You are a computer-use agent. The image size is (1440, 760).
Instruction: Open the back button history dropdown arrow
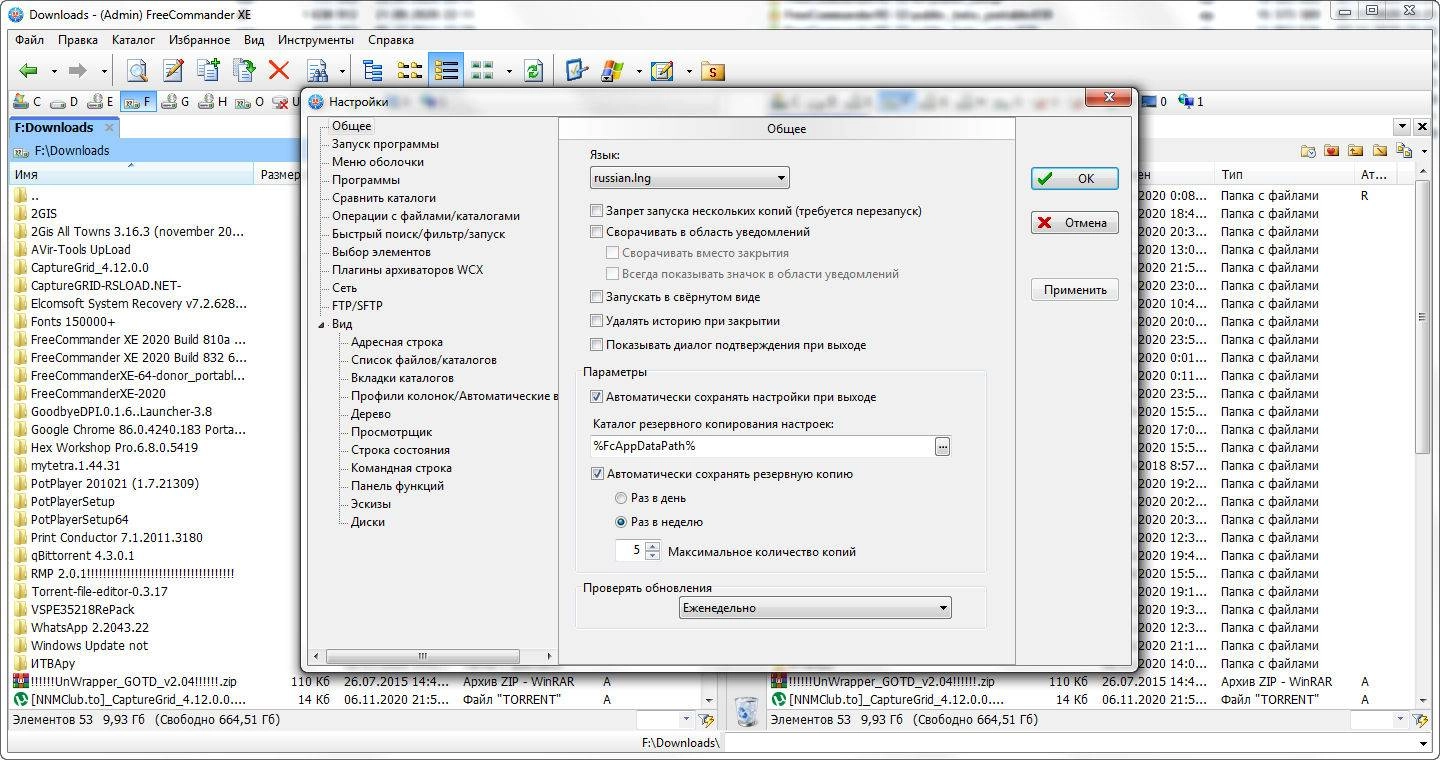click(54, 71)
